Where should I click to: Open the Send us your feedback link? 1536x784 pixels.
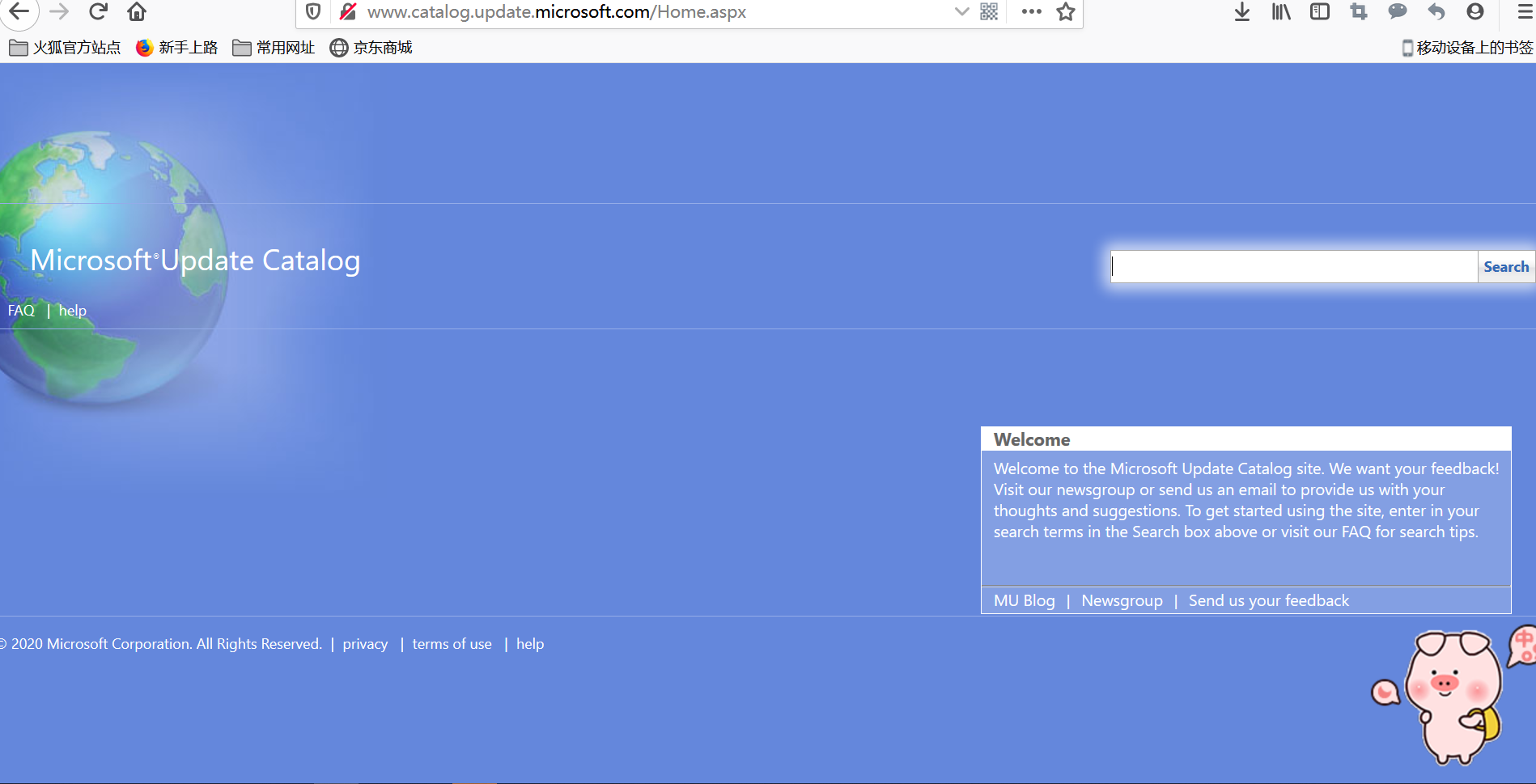[1268, 600]
